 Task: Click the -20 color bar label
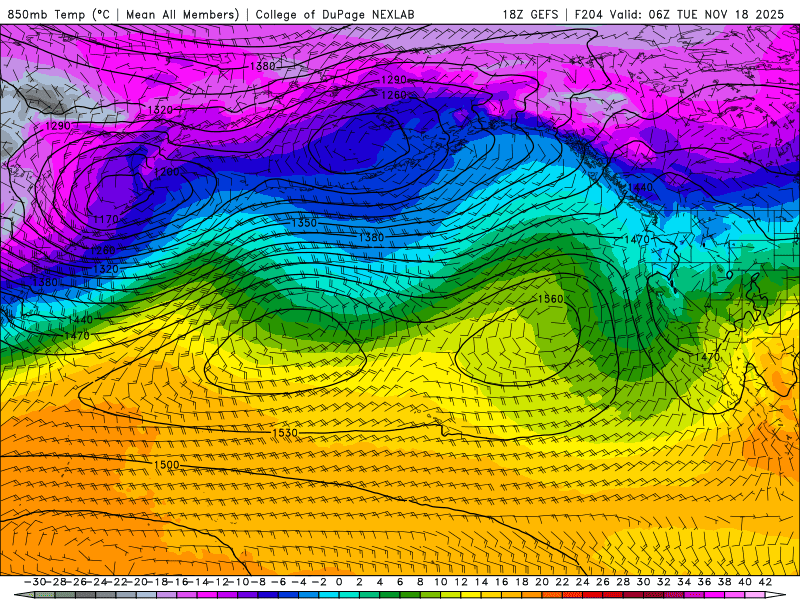click(137, 582)
